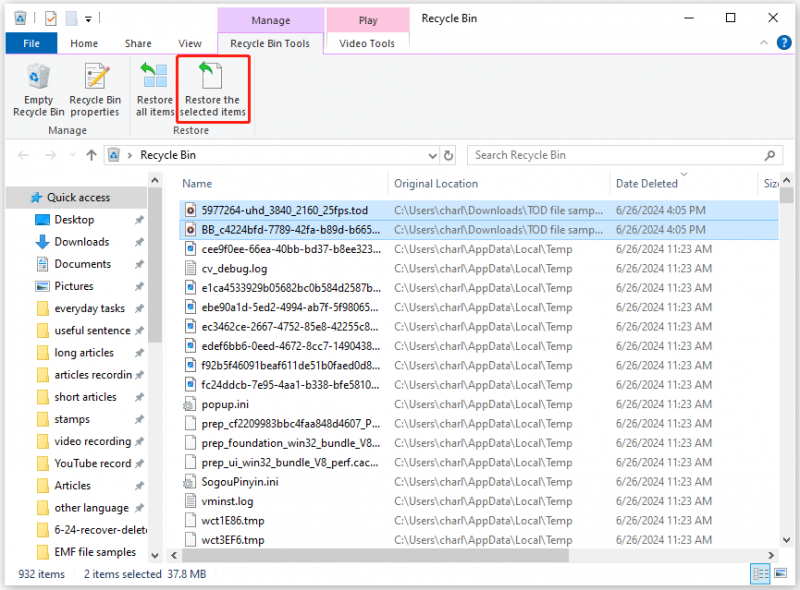Click chevron before Recycle Bin in address path
Viewport: 800px width, 590px height.
[130, 155]
